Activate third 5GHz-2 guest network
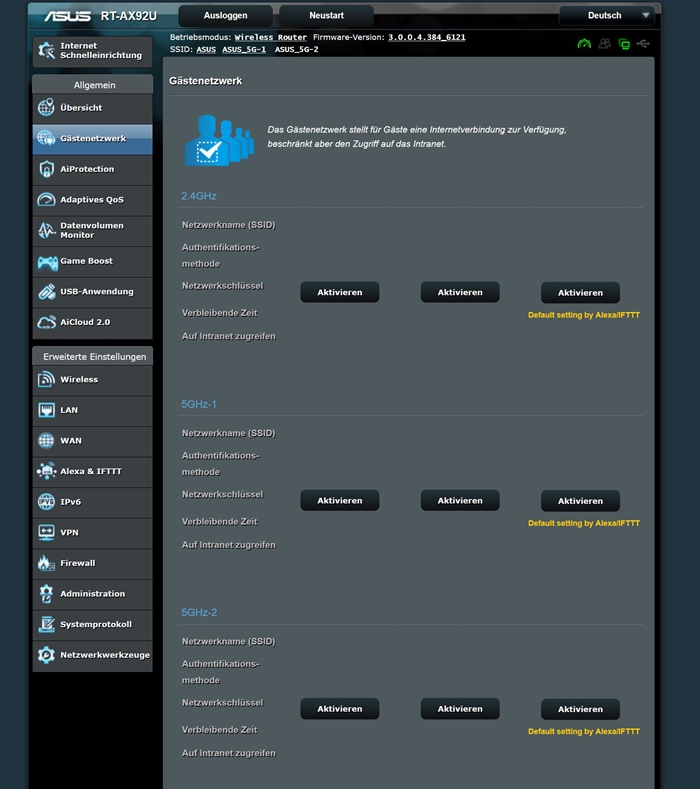Viewport: 700px width, 789px height. coord(580,709)
